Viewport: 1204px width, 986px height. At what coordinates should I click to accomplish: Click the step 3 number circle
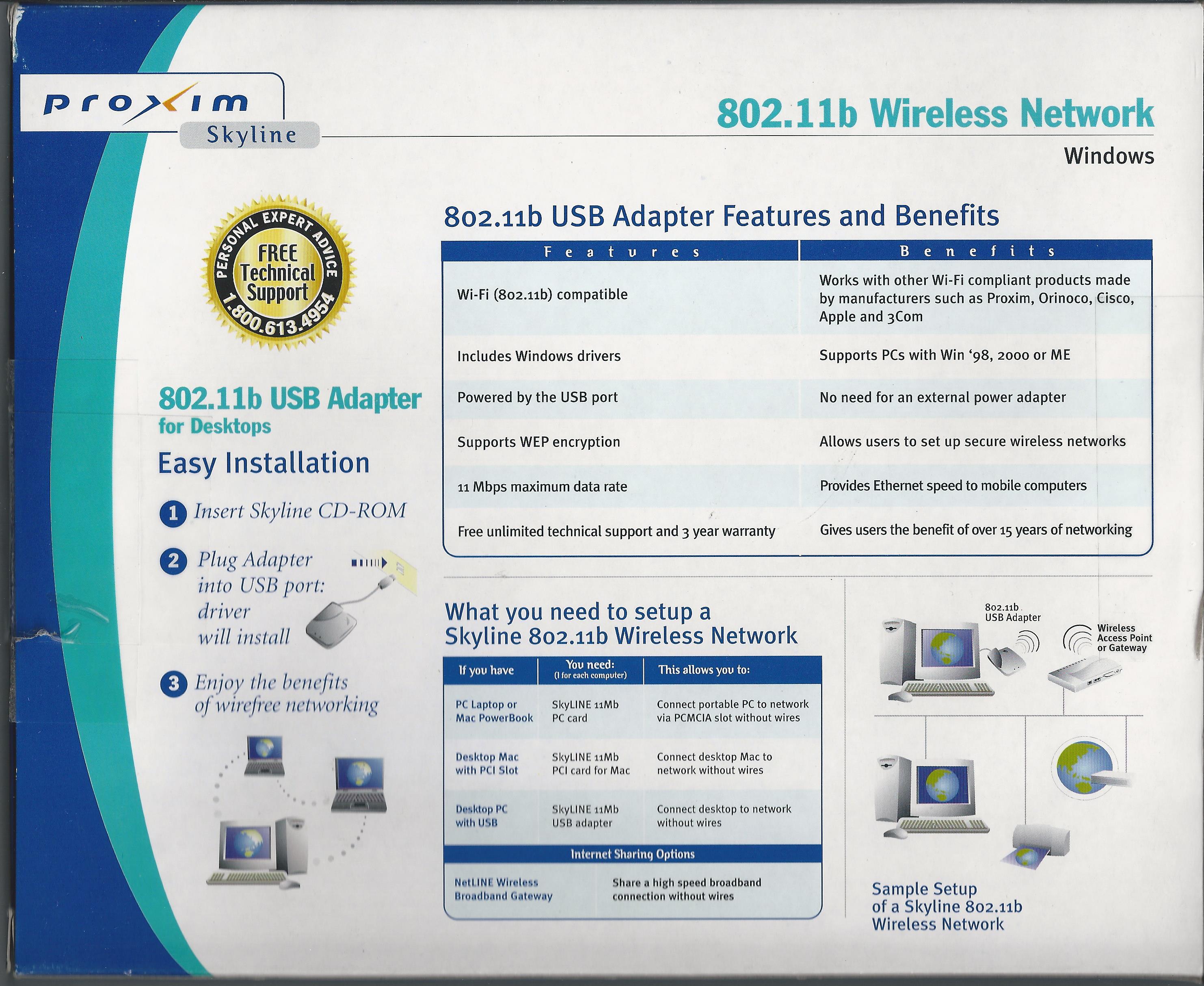pos(173,684)
